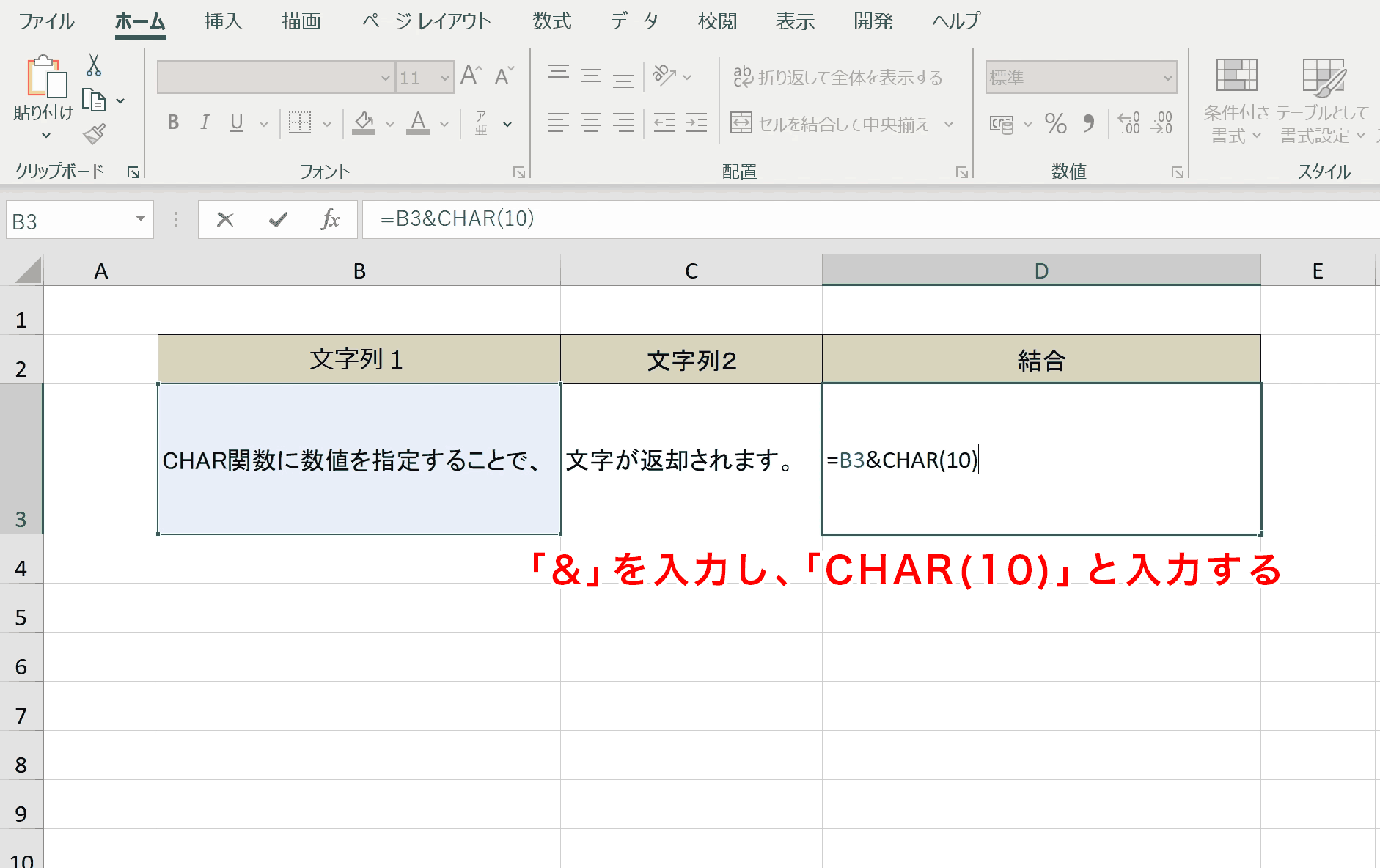Screen dimensions: 1380x868
Task: Click the Decrease Indent icon
Action: pyautogui.click(x=664, y=122)
